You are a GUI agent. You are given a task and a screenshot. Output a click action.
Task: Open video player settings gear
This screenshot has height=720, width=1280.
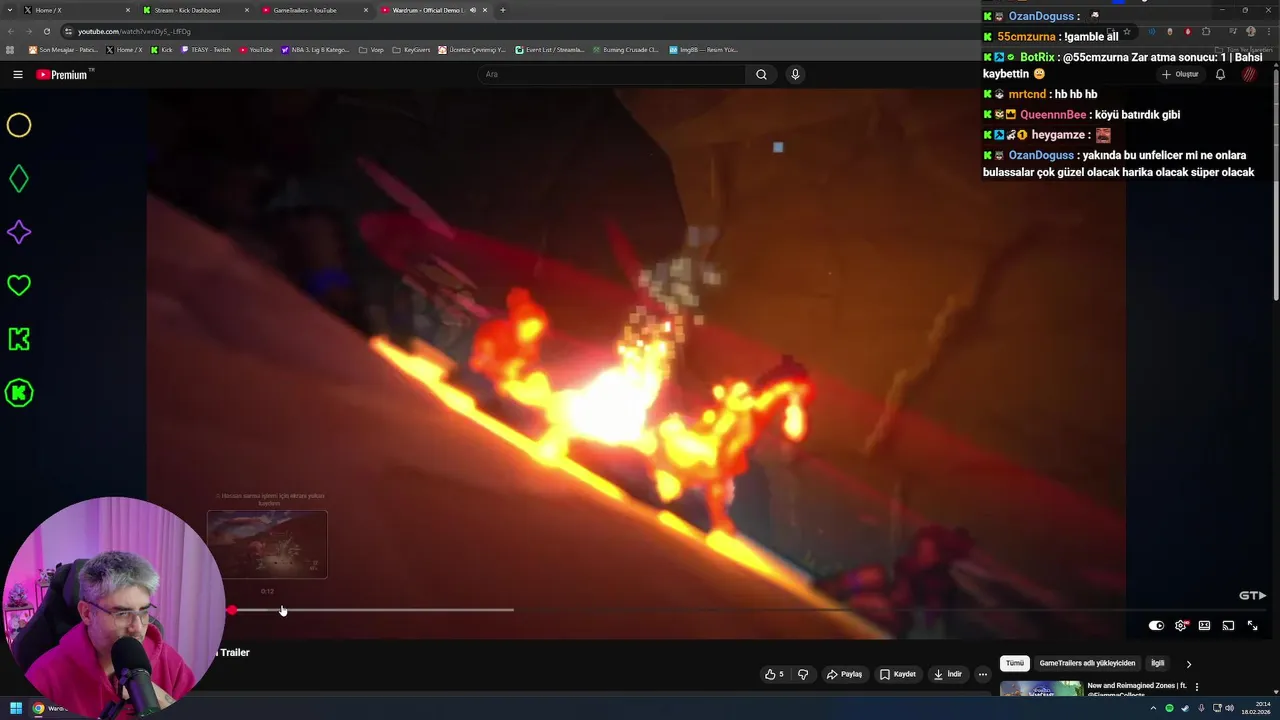click(x=1181, y=626)
